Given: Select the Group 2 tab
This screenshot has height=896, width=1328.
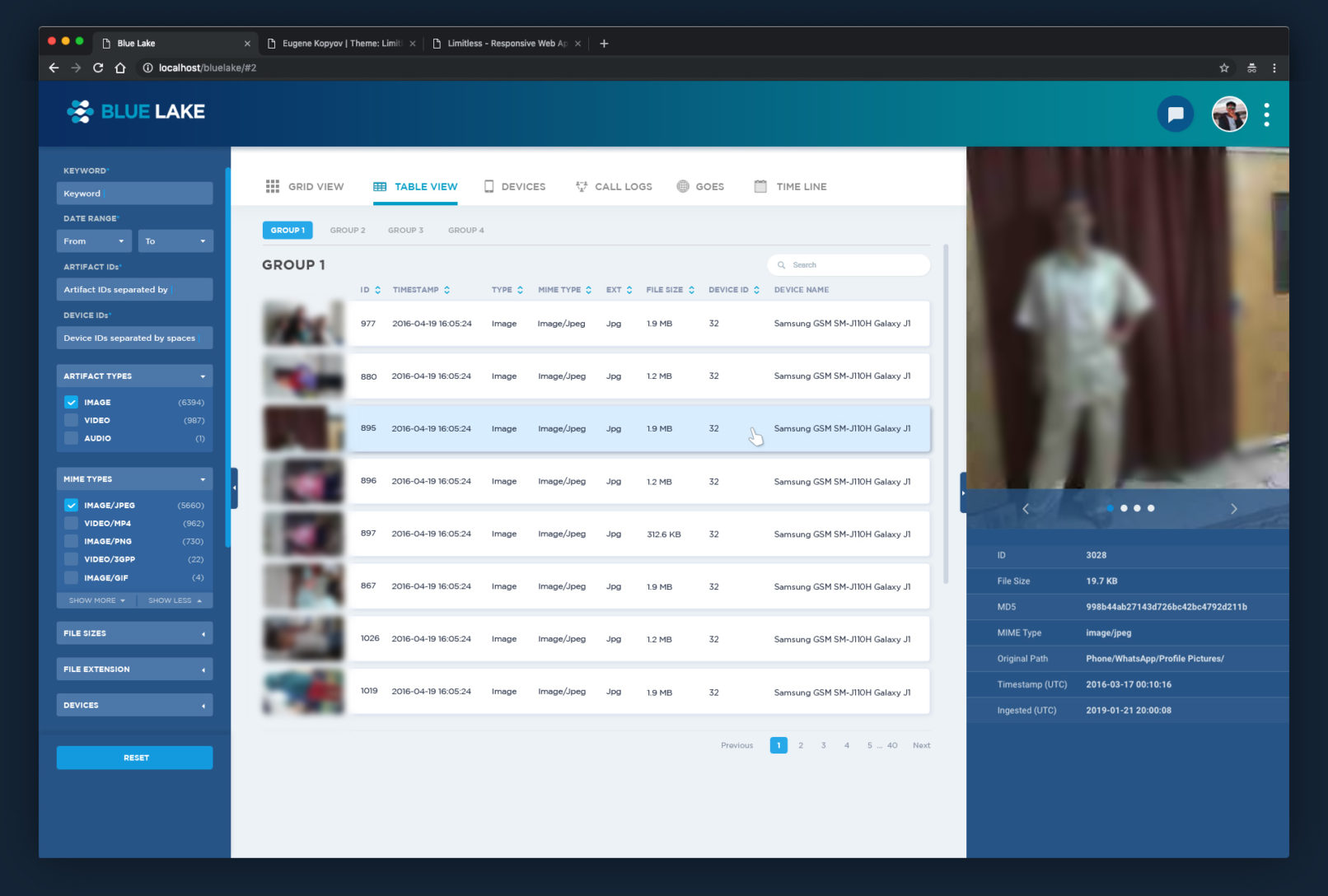Looking at the screenshot, I should pyautogui.click(x=347, y=231).
